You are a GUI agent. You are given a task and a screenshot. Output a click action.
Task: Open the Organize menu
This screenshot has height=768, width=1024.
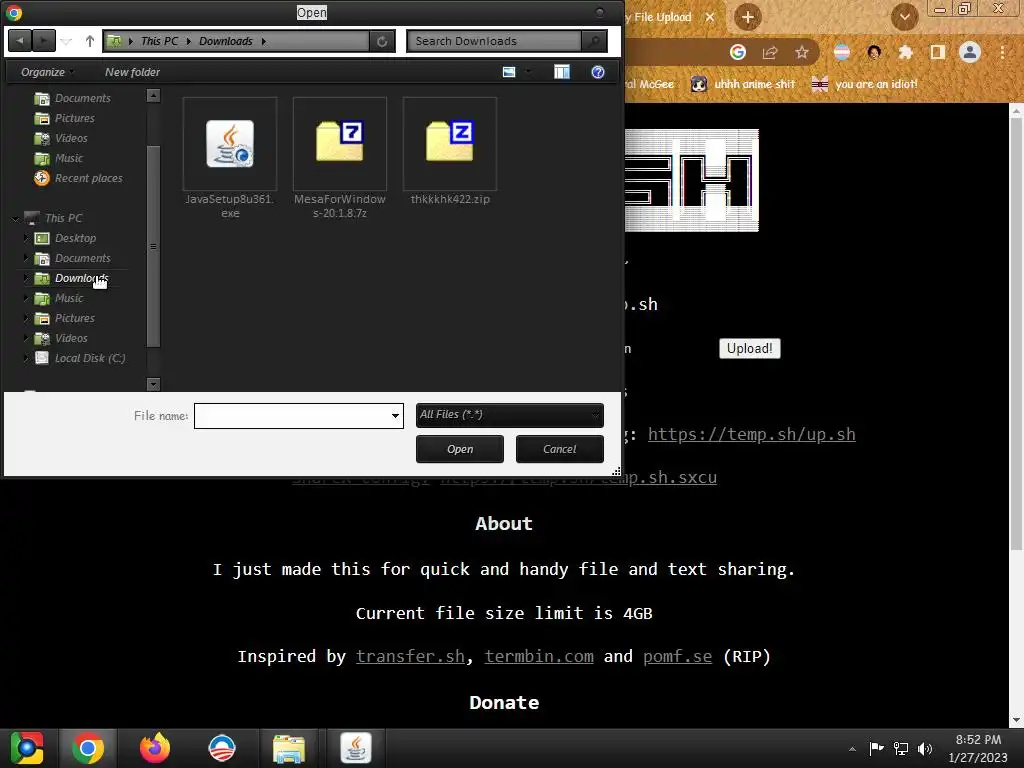coord(47,72)
